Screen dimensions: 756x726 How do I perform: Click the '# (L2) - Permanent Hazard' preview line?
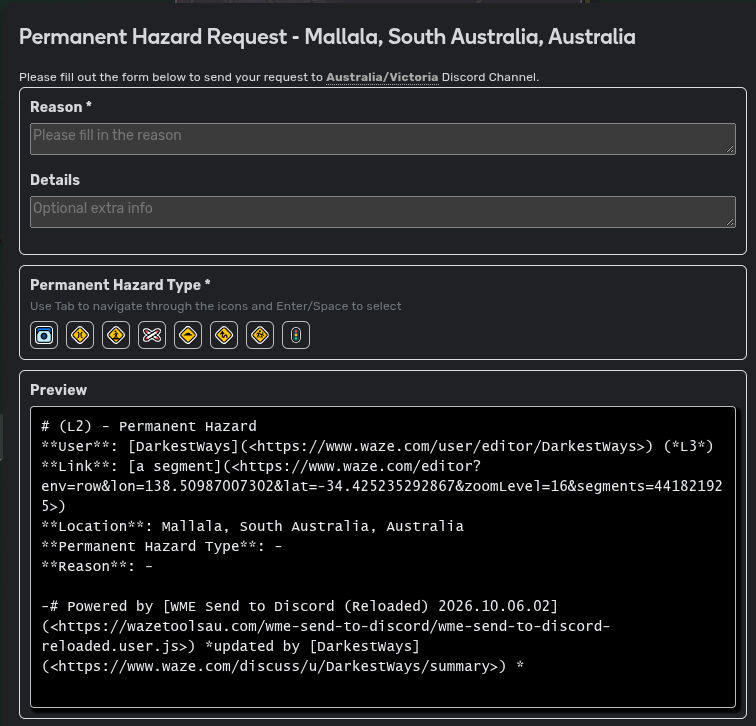(149, 426)
